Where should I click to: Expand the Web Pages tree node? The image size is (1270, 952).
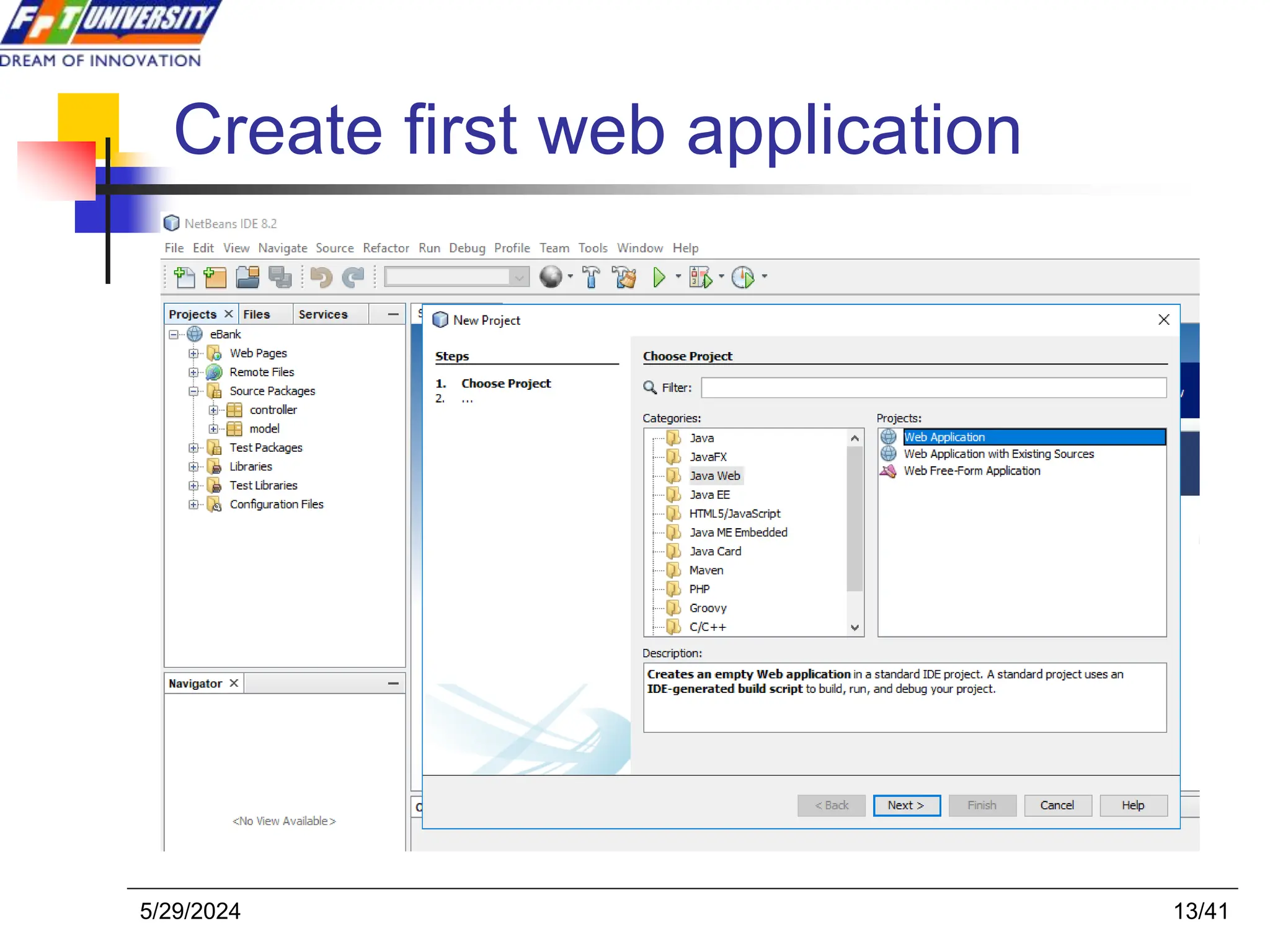[193, 353]
